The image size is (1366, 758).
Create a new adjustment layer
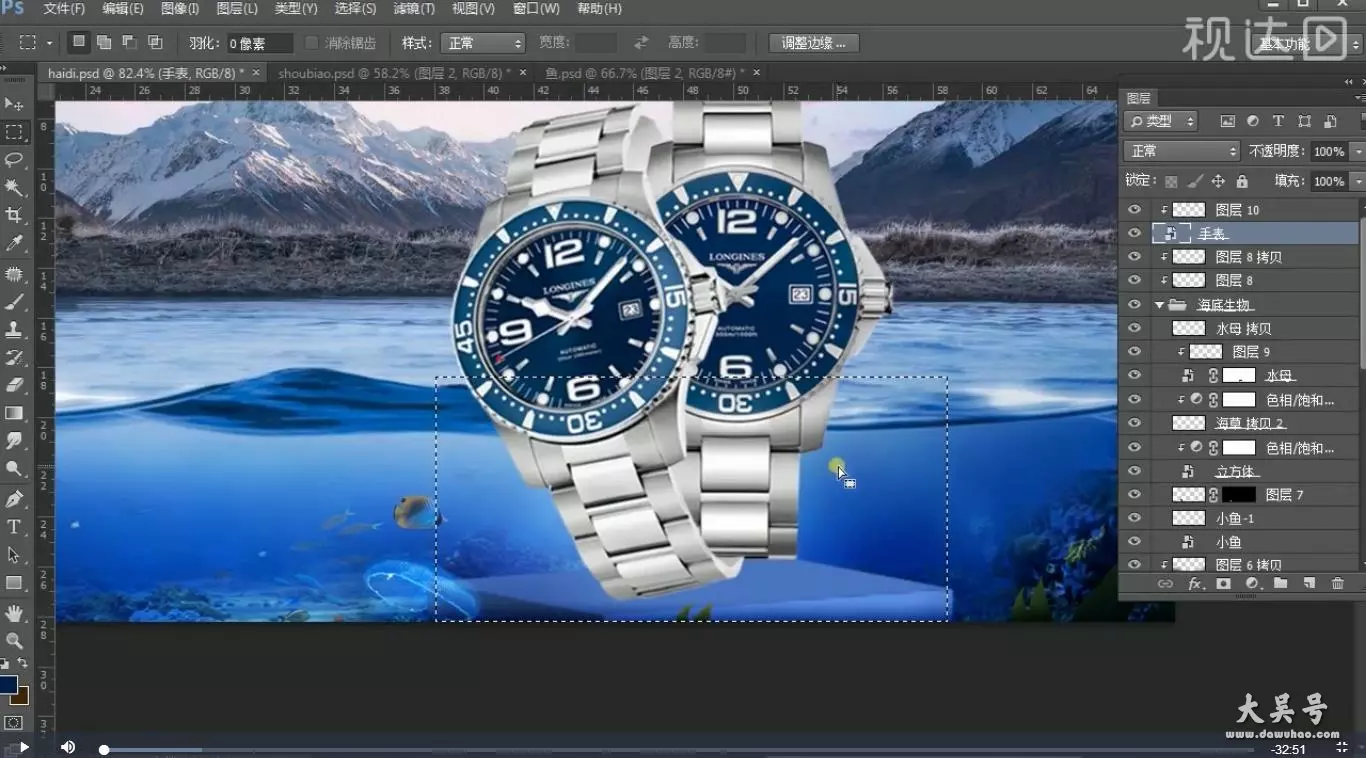(1252, 583)
